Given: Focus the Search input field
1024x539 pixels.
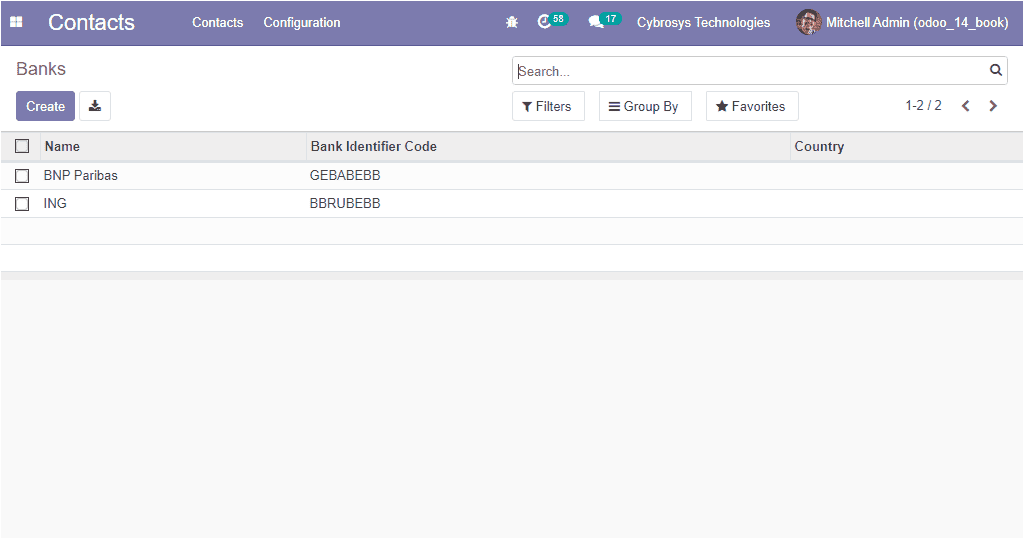Looking at the screenshot, I should point(751,71).
